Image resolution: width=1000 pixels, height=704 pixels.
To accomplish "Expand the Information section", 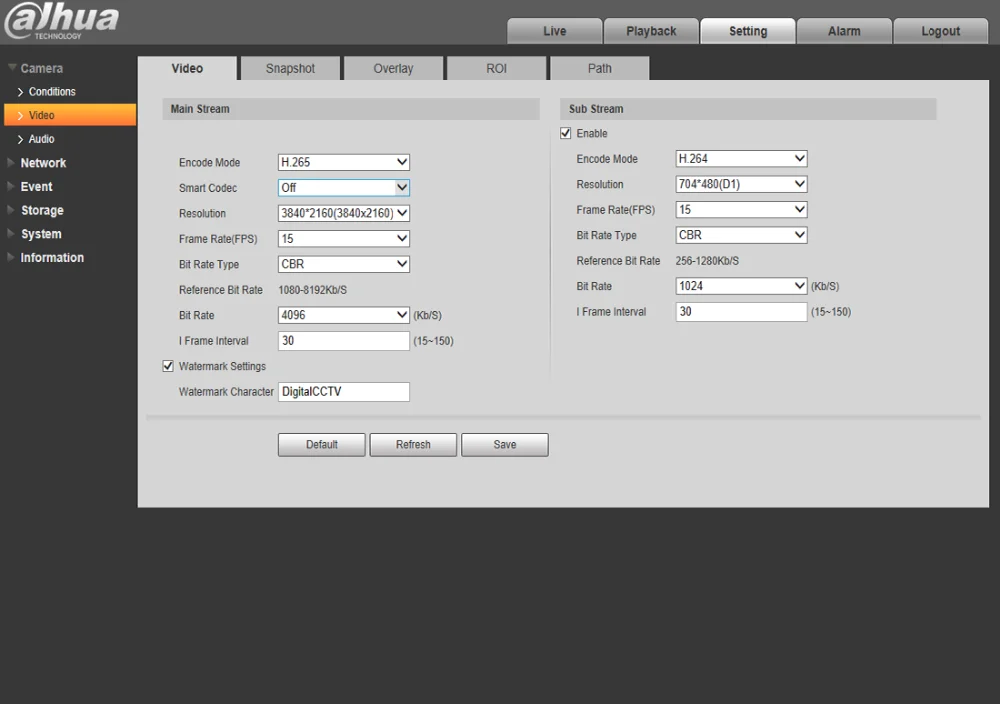I will [46, 258].
